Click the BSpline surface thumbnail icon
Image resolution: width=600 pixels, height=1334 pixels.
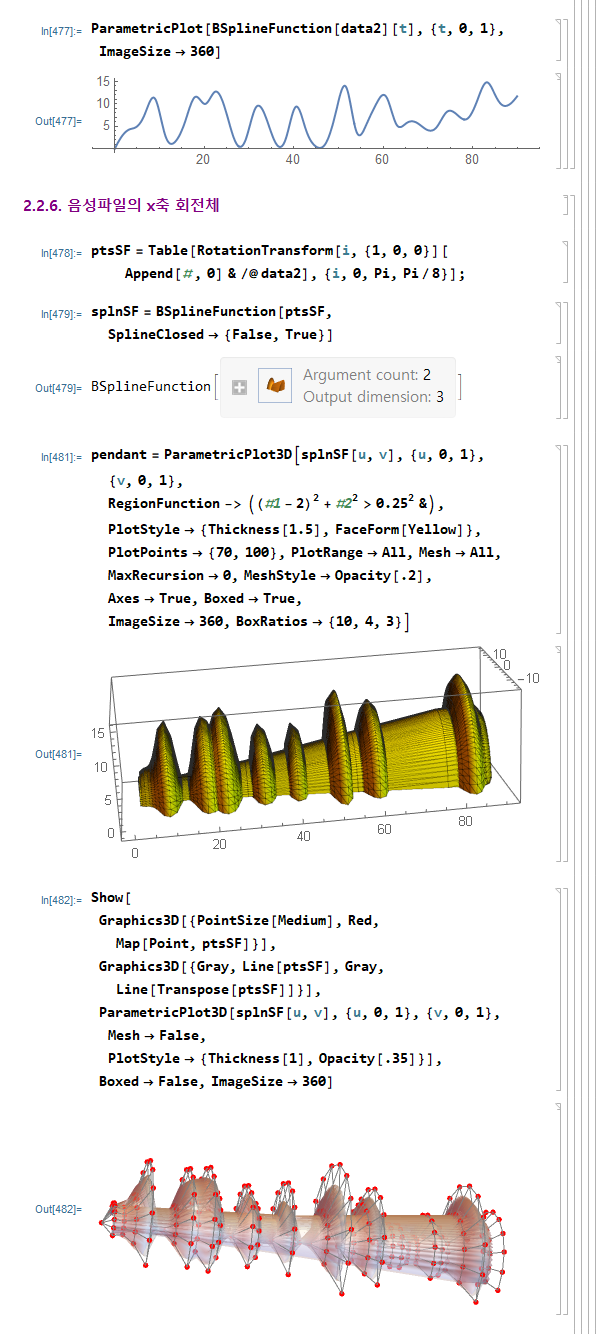[275, 386]
